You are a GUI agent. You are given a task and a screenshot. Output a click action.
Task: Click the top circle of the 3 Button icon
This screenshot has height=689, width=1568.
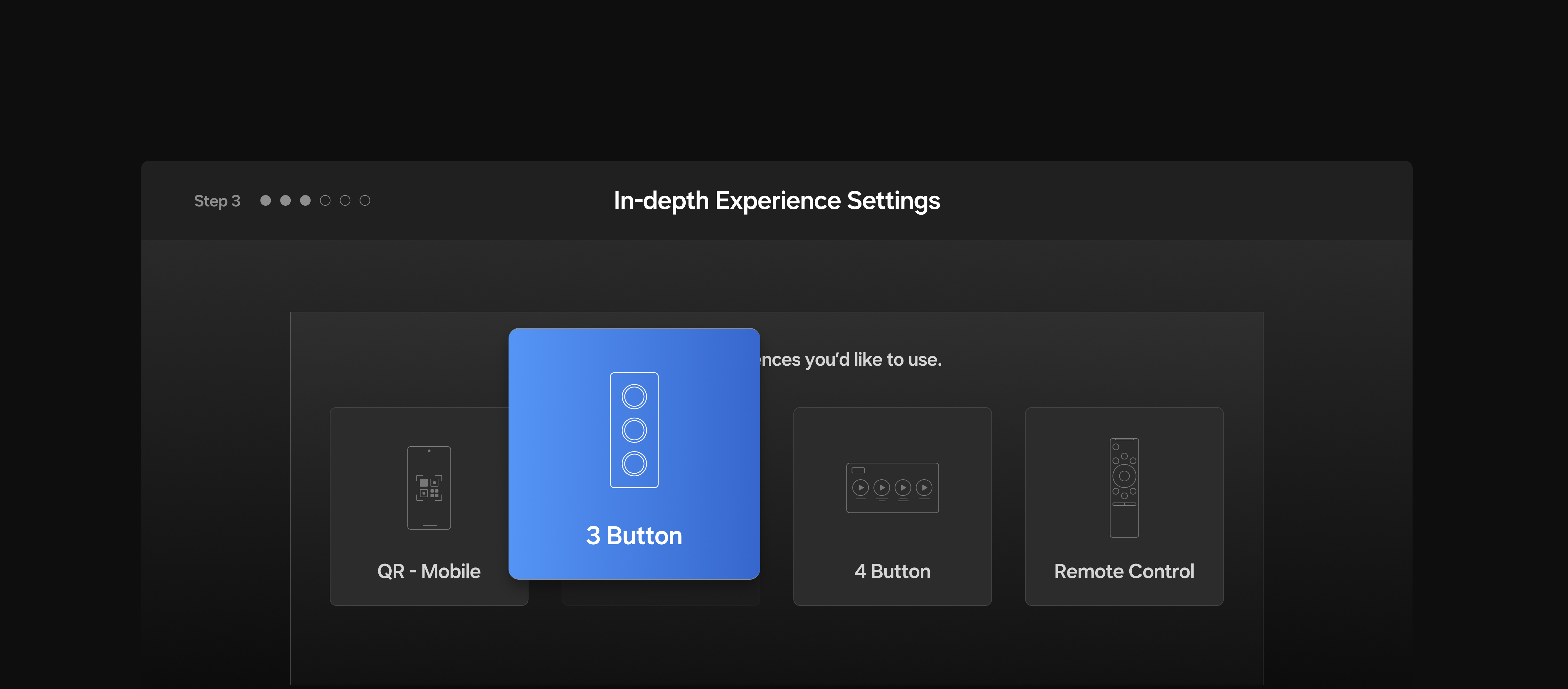click(x=634, y=397)
